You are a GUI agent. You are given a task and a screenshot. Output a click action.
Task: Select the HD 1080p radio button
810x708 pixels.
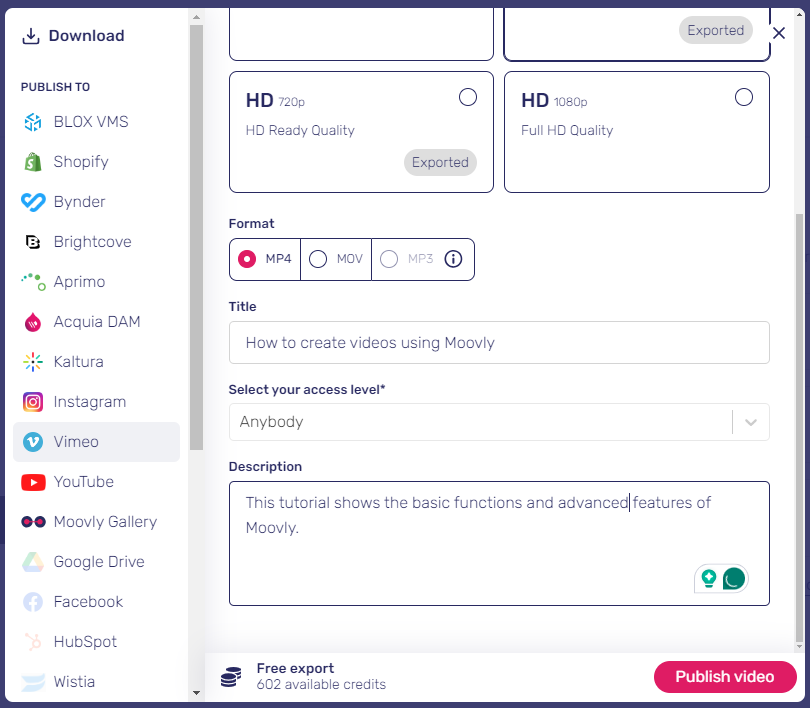pyautogui.click(x=744, y=97)
